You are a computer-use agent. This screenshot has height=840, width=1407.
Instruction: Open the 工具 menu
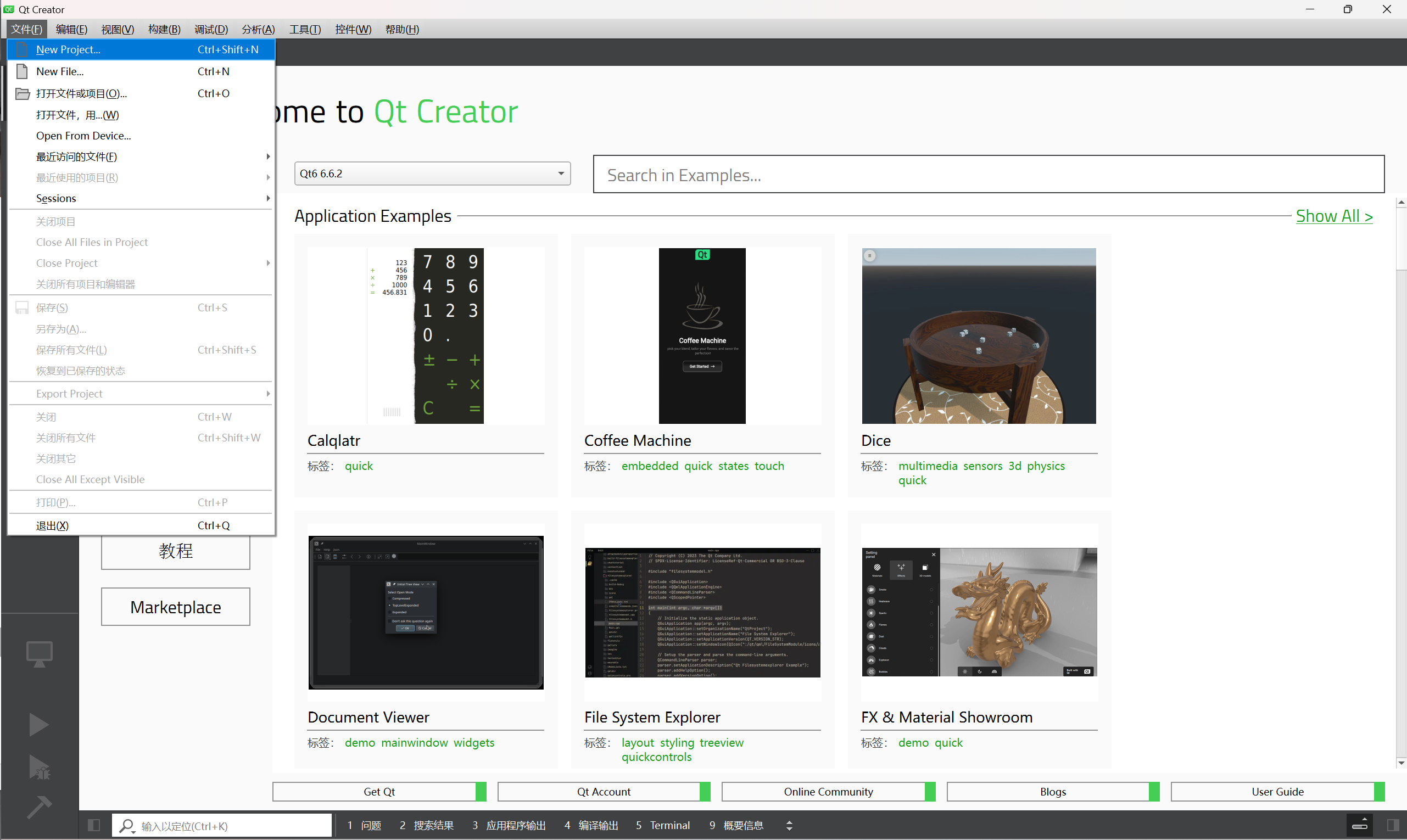click(305, 29)
